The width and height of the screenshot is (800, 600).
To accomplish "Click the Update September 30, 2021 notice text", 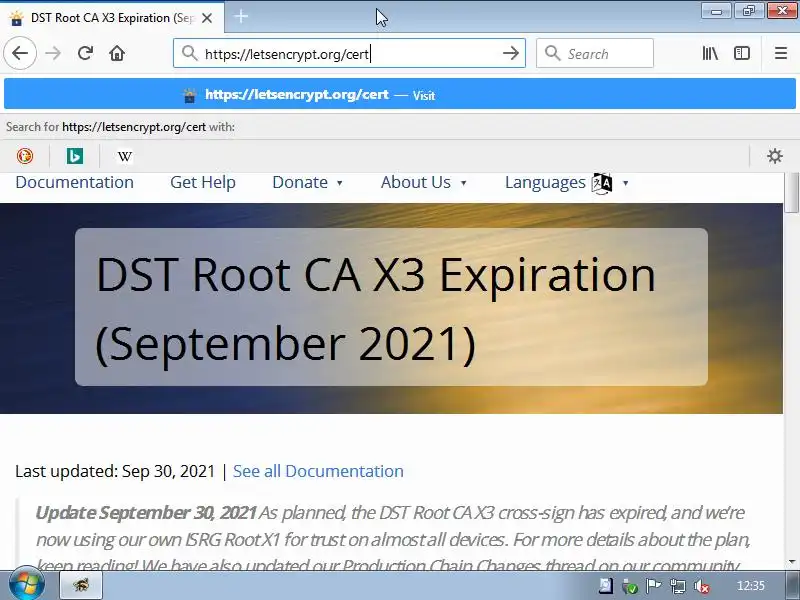I will (x=146, y=512).
